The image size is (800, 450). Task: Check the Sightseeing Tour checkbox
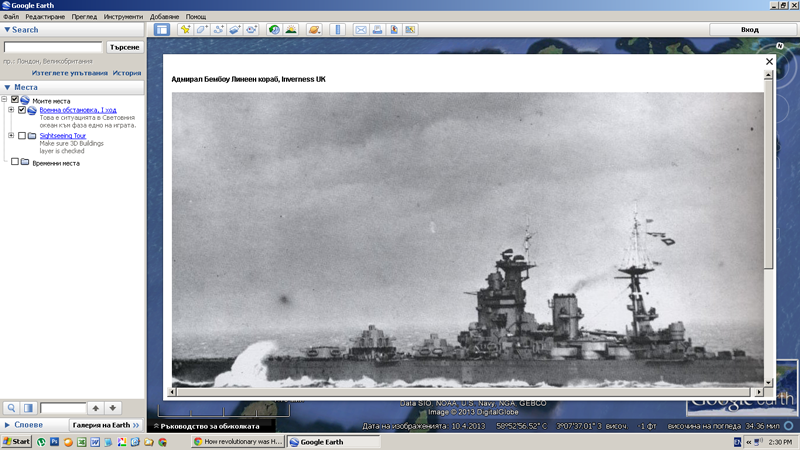(x=23, y=136)
